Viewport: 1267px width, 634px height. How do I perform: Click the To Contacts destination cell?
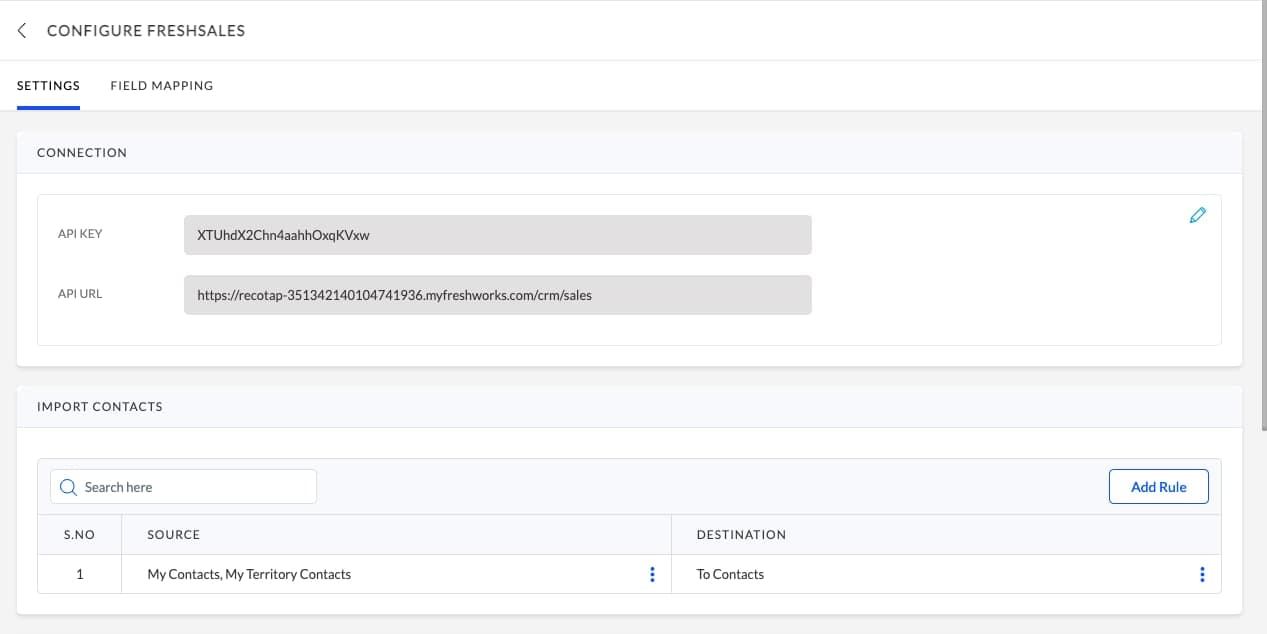click(x=946, y=574)
